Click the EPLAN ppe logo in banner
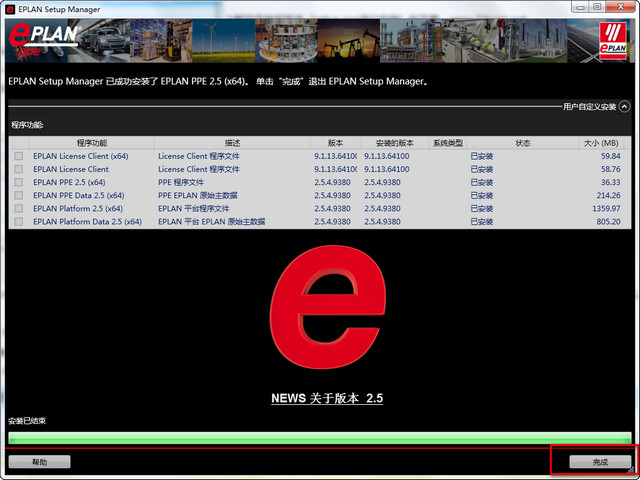Image resolution: width=640 pixels, height=480 pixels. click(44, 40)
